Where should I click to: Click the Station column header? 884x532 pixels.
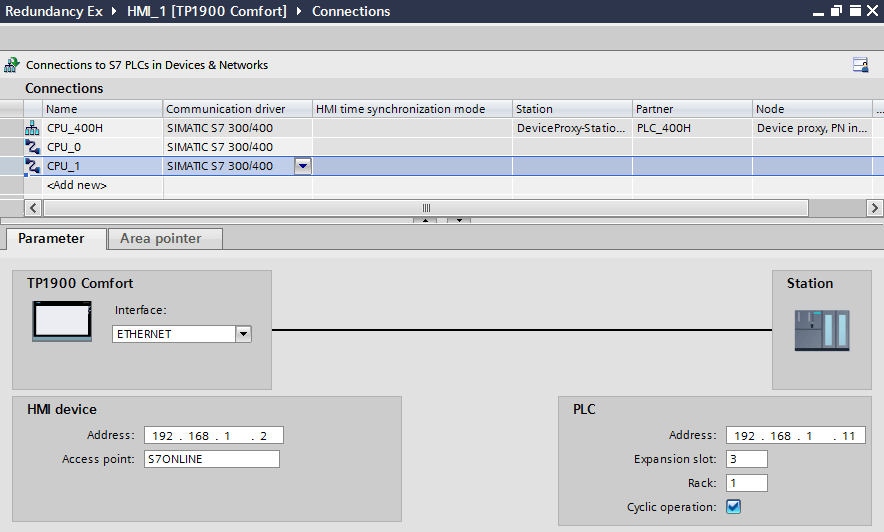(572, 109)
